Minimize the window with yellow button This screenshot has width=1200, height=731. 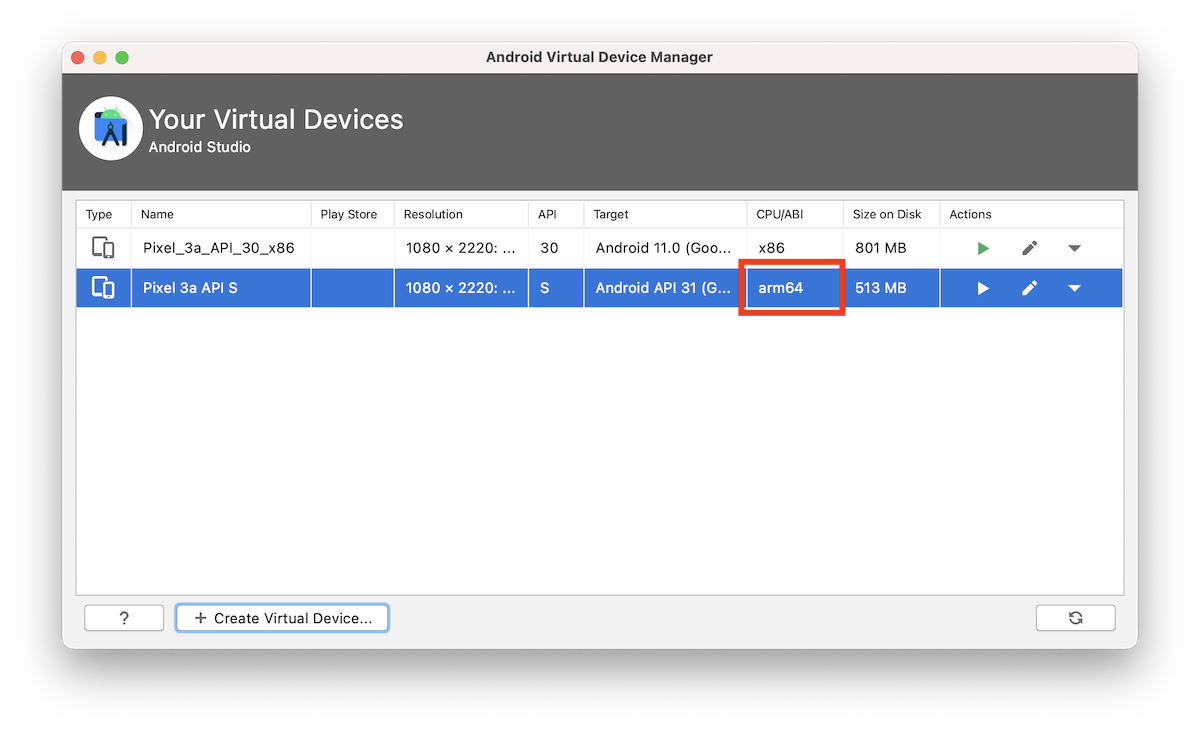point(100,58)
